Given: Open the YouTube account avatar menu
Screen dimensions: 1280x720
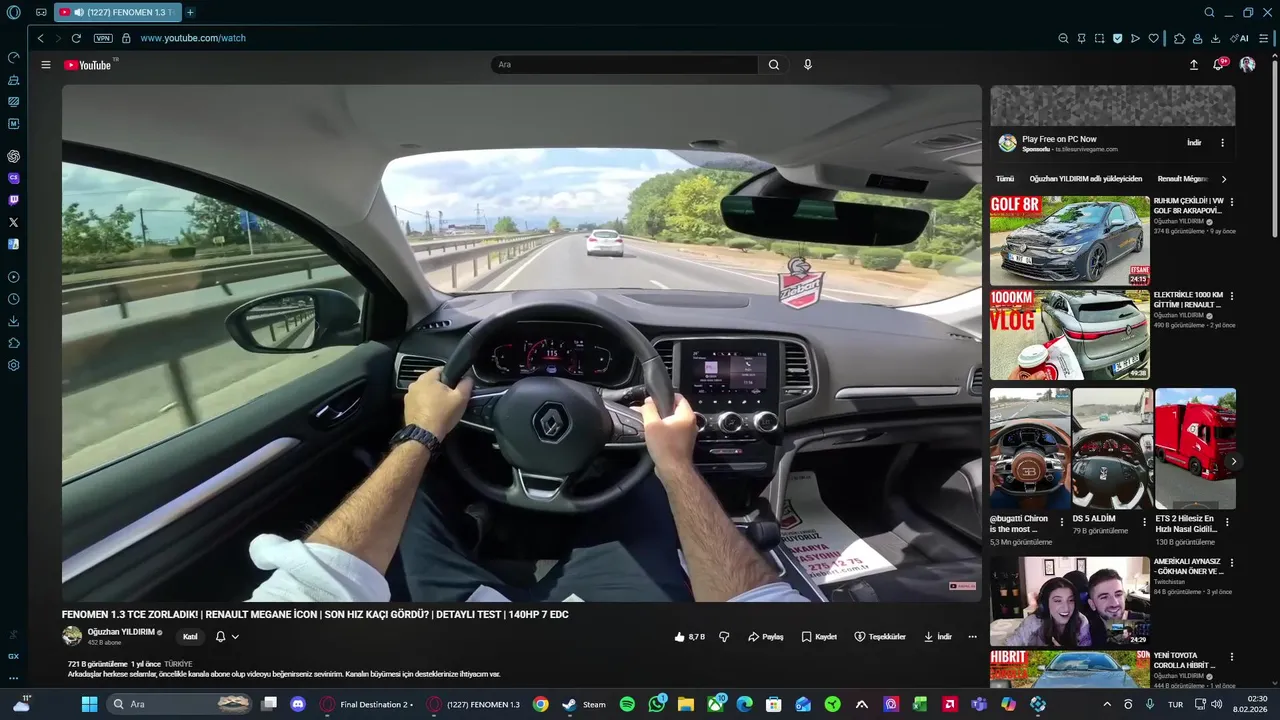Looking at the screenshot, I should click(1247, 64).
